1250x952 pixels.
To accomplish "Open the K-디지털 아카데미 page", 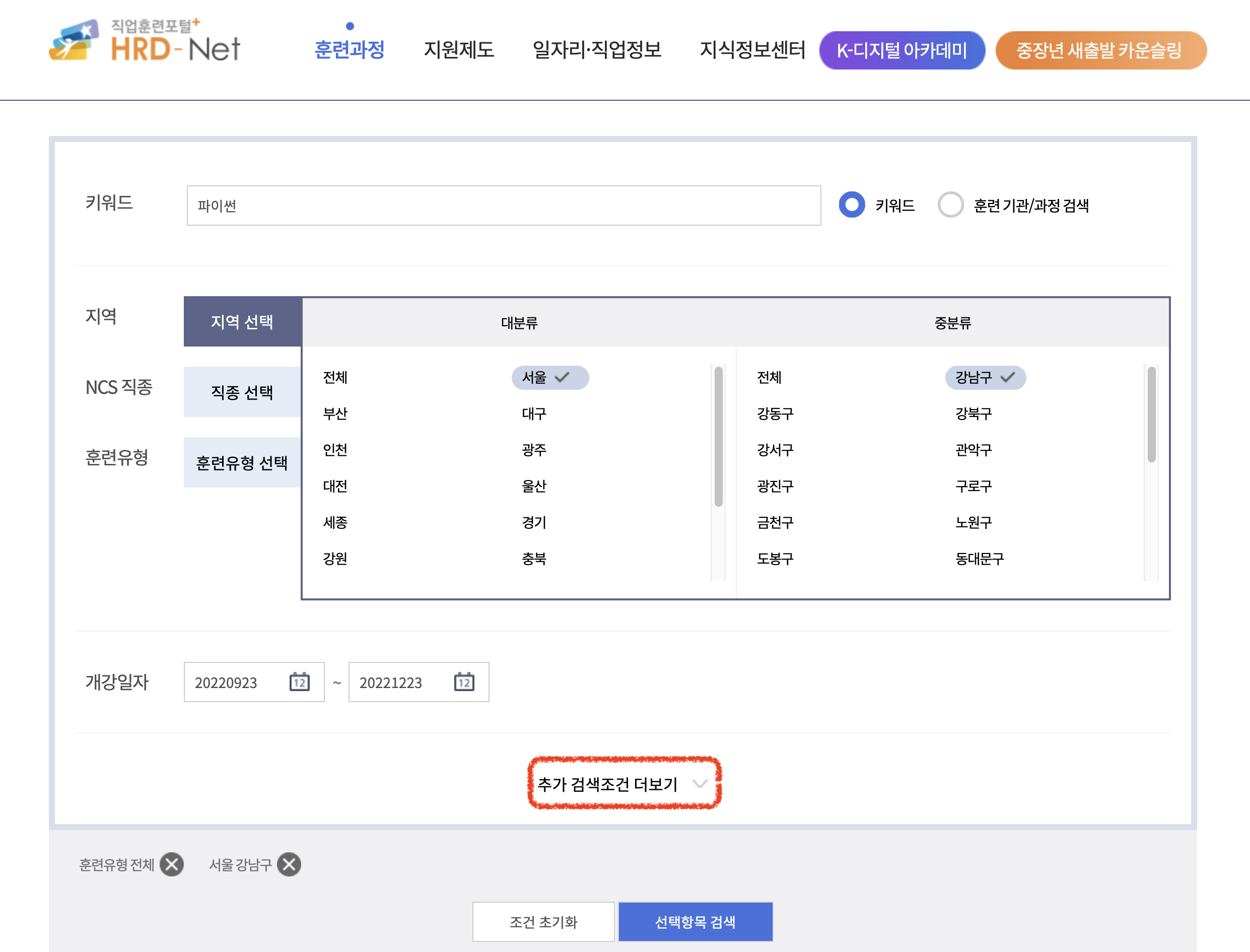I will 901,50.
